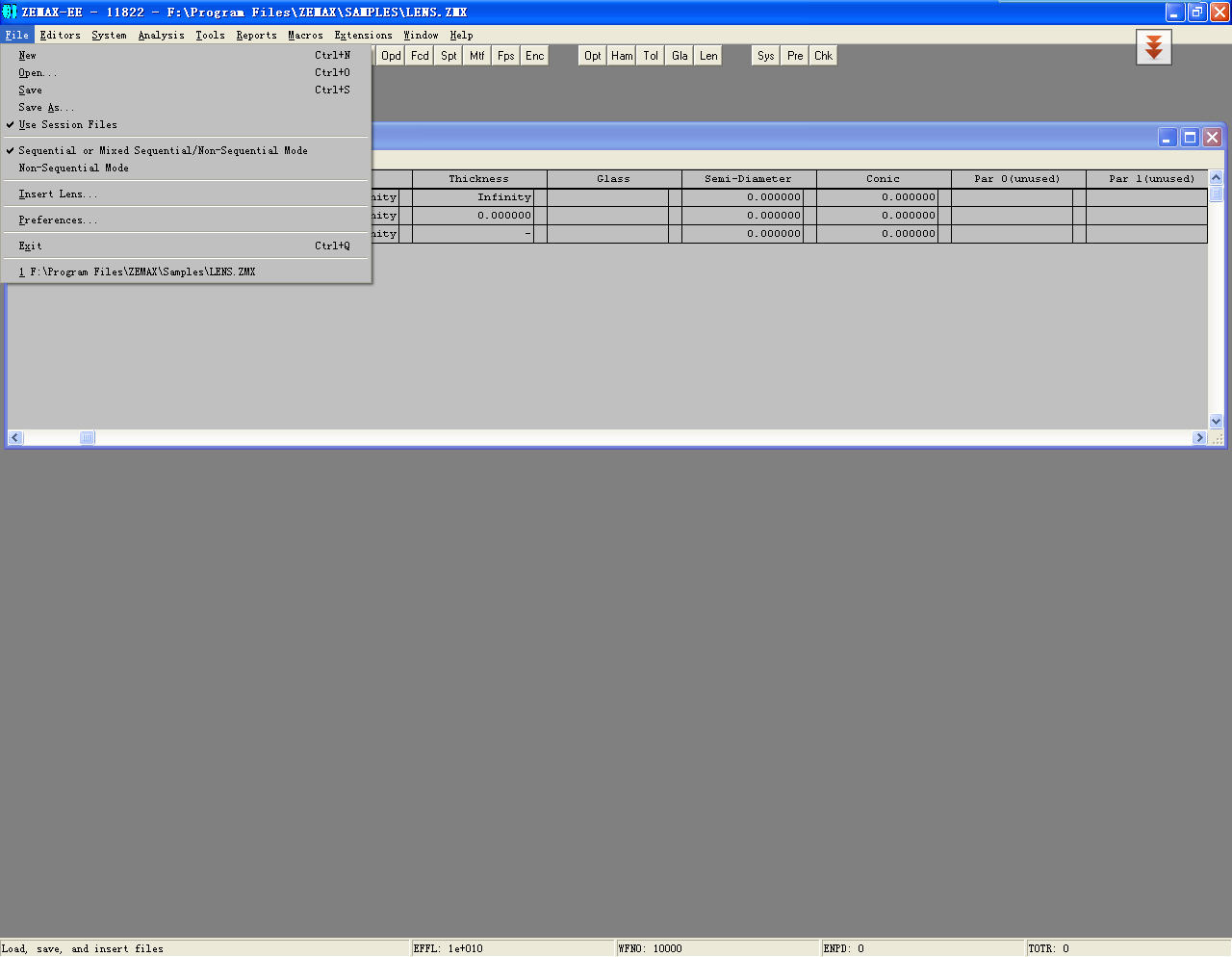Switch to Non-Sequential Mode
The image size is (1232, 957).
click(x=186, y=168)
